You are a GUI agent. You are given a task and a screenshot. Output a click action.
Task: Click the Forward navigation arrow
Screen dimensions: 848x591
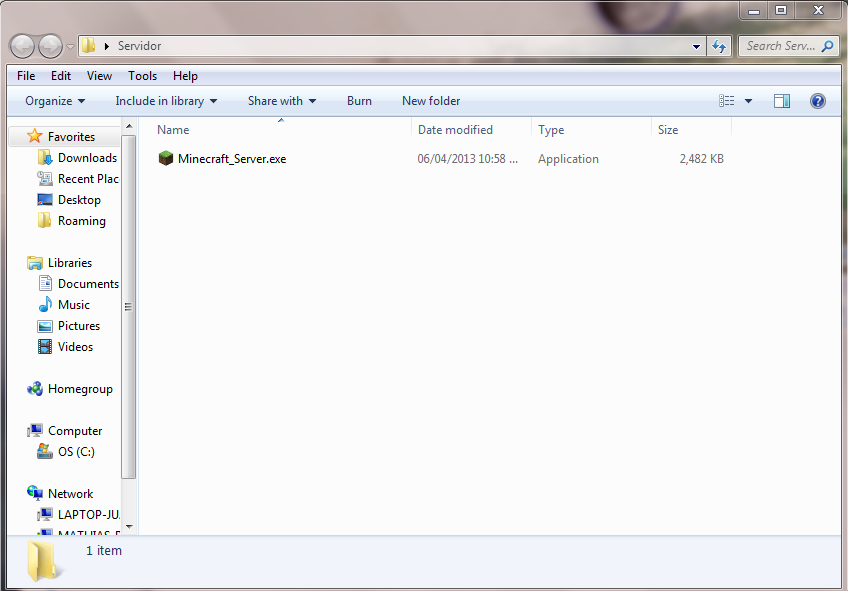[50, 47]
